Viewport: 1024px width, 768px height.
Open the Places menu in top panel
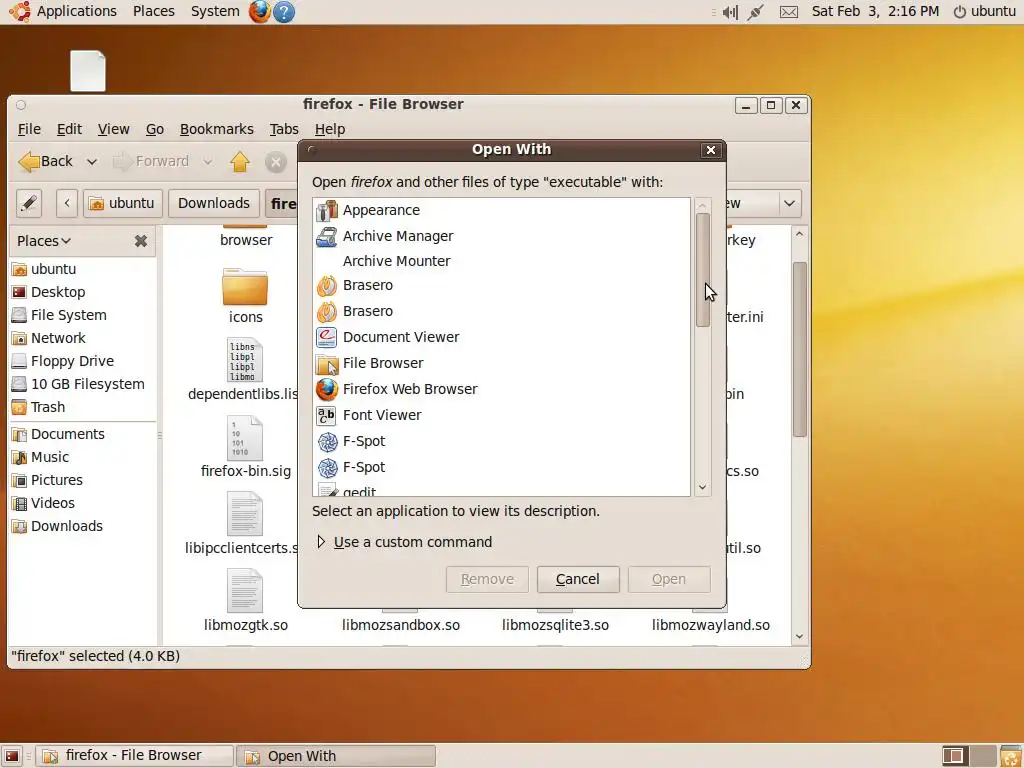(153, 11)
